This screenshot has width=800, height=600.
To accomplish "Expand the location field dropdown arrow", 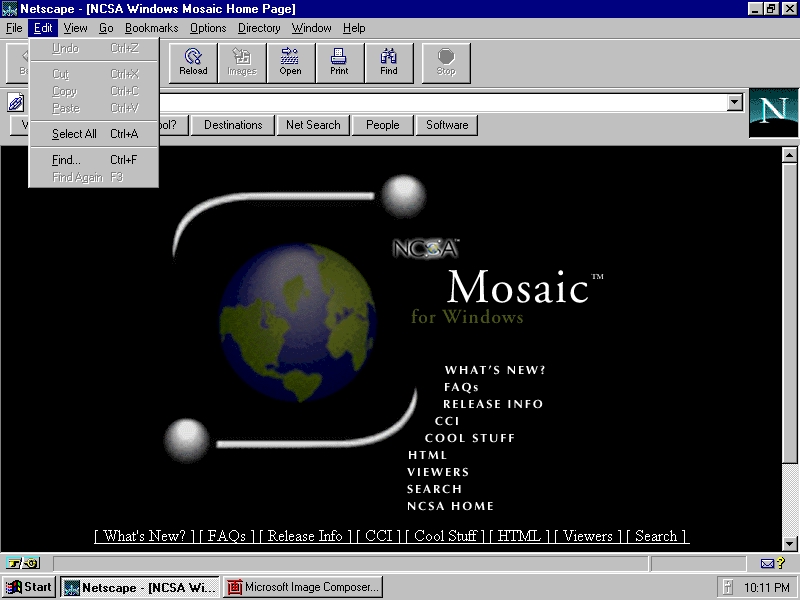I will [x=735, y=102].
